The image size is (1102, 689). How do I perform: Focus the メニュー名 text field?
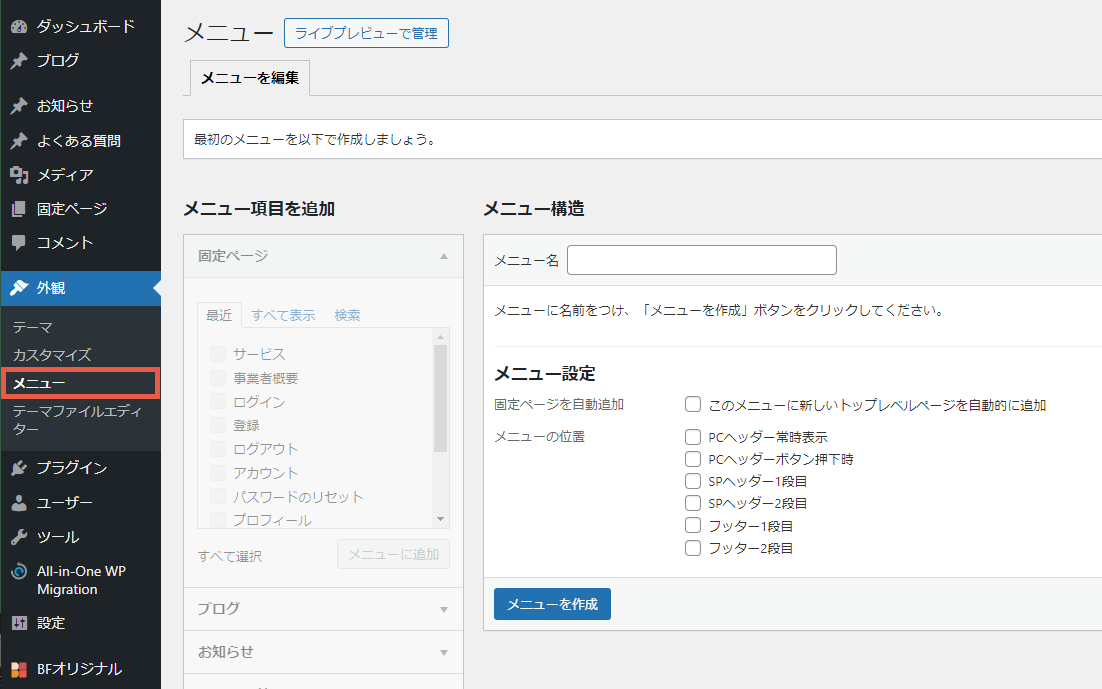click(701, 260)
